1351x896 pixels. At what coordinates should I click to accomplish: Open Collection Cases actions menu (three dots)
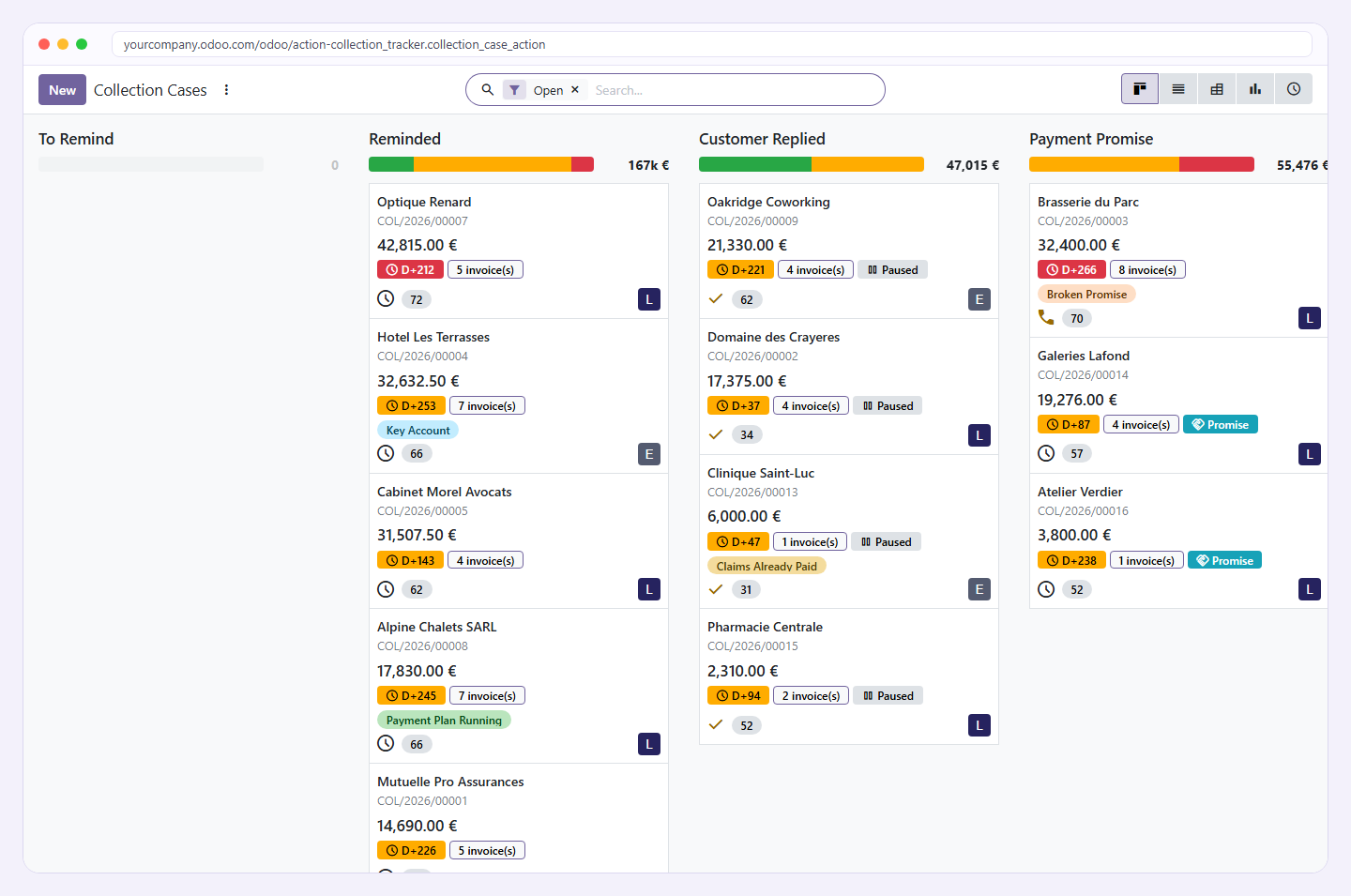[x=226, y=90]
